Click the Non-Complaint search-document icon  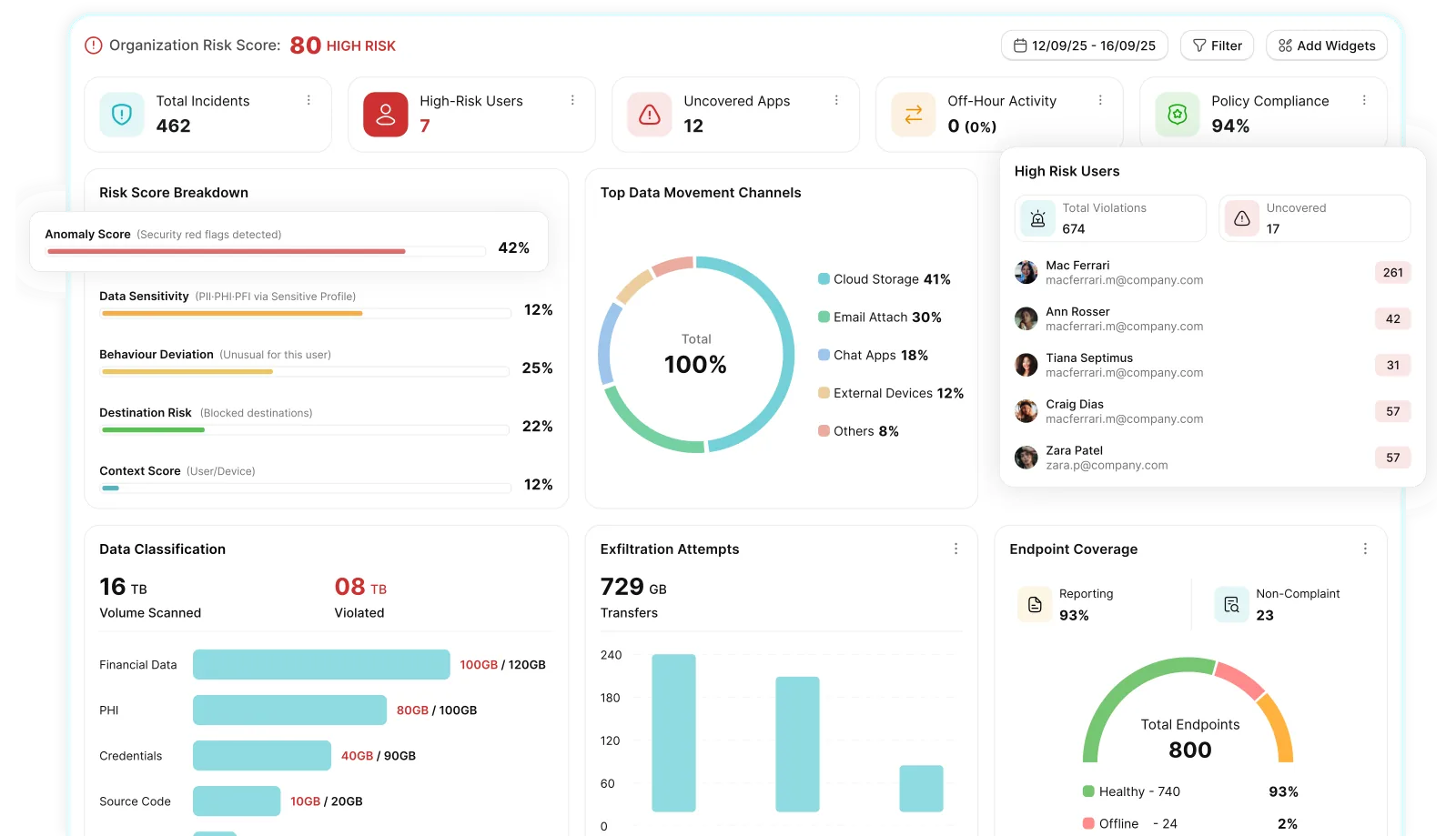tap(1231, 604)
